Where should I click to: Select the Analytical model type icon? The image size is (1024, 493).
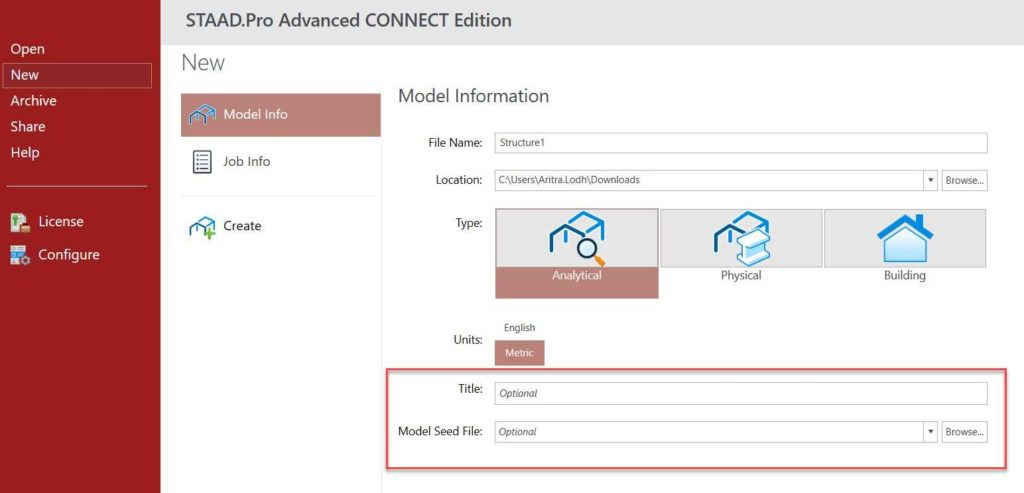point(577,238)
